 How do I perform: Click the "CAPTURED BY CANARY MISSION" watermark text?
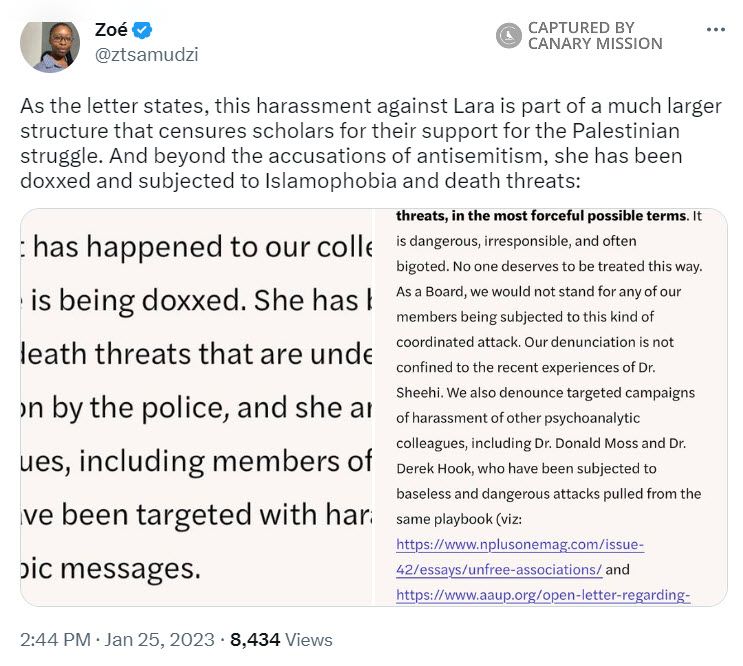595,36
